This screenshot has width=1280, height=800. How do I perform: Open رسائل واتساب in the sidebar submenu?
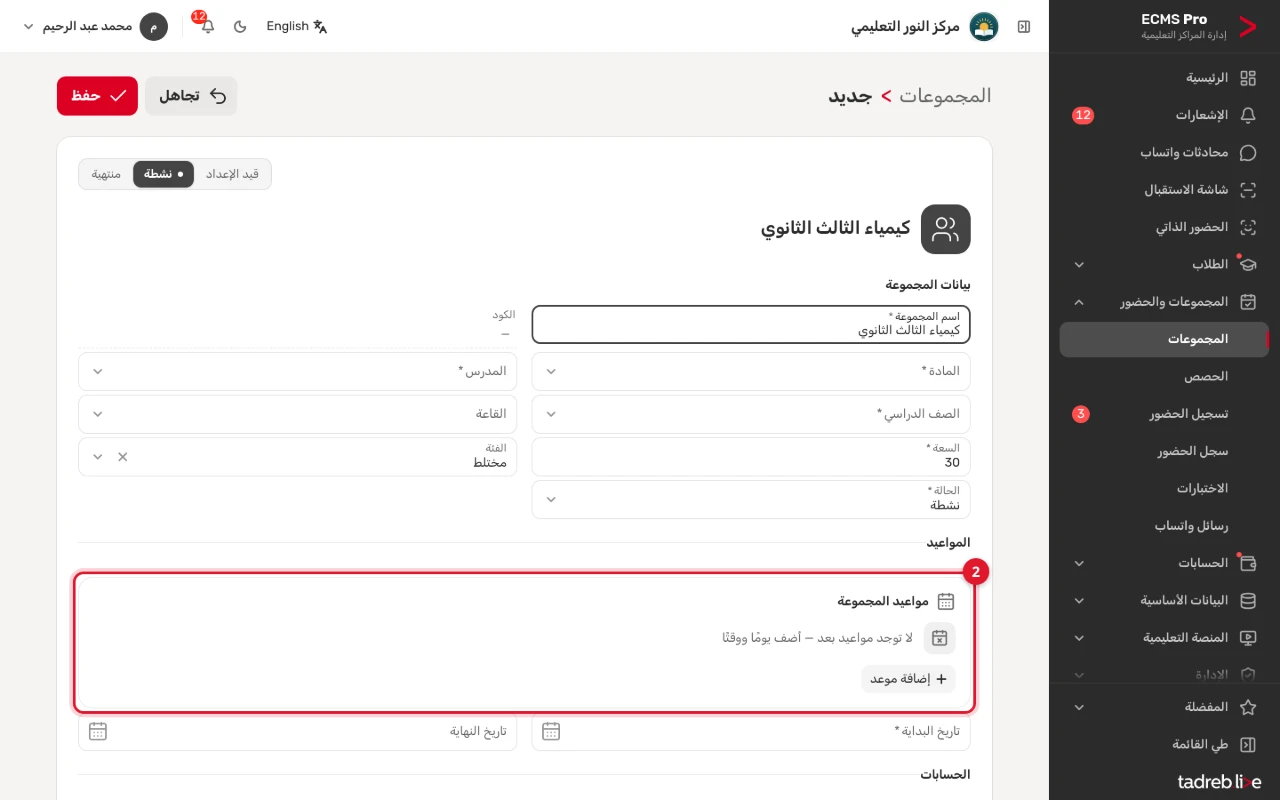(1164, 526)
